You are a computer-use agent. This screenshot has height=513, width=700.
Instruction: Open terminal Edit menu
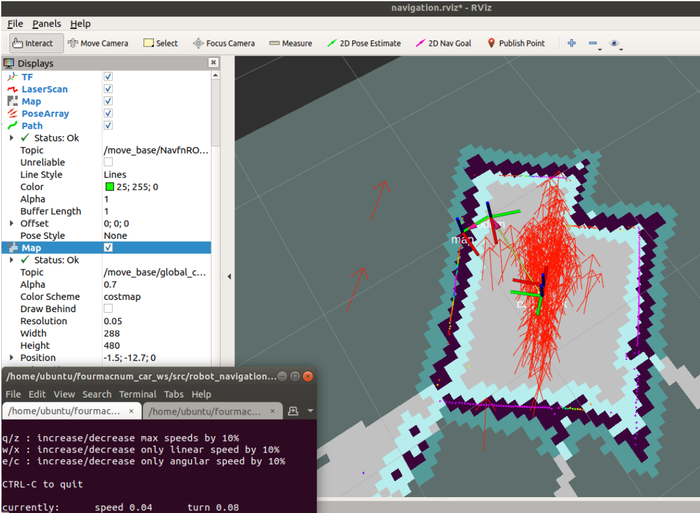(37, 394)
